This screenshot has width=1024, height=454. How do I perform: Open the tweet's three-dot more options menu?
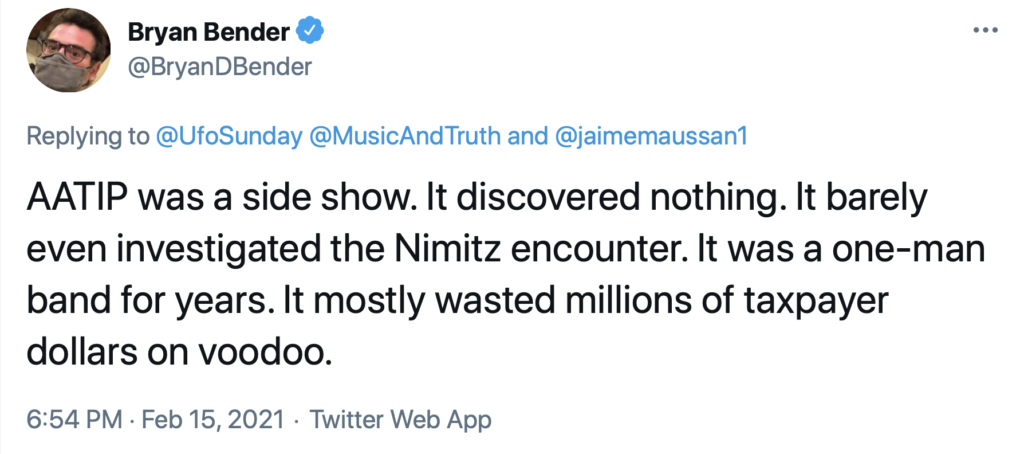[x=985, y=30]
